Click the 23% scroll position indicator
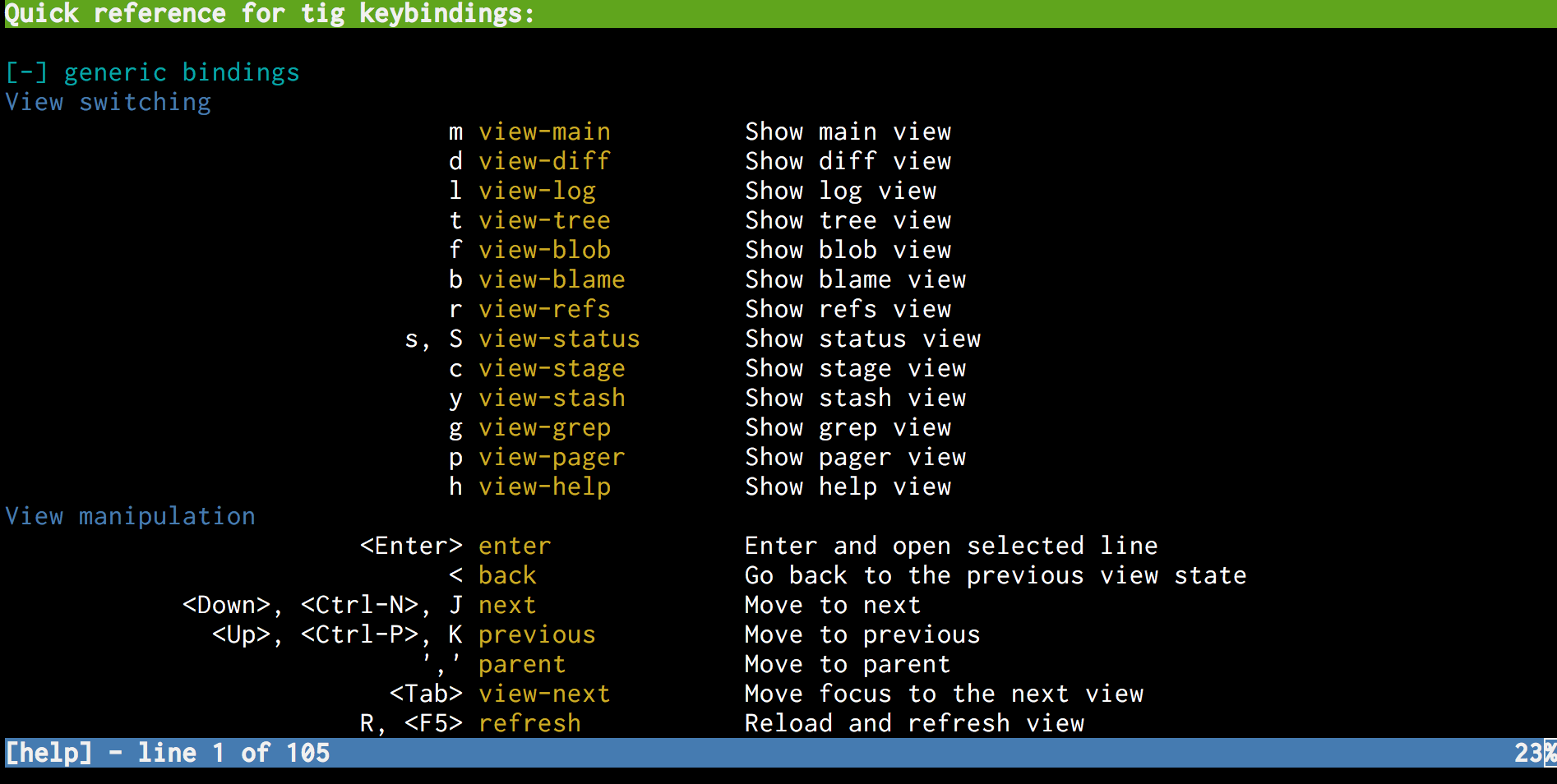The width and height of the screenshot is (1557, 784). pos(1532,753)
